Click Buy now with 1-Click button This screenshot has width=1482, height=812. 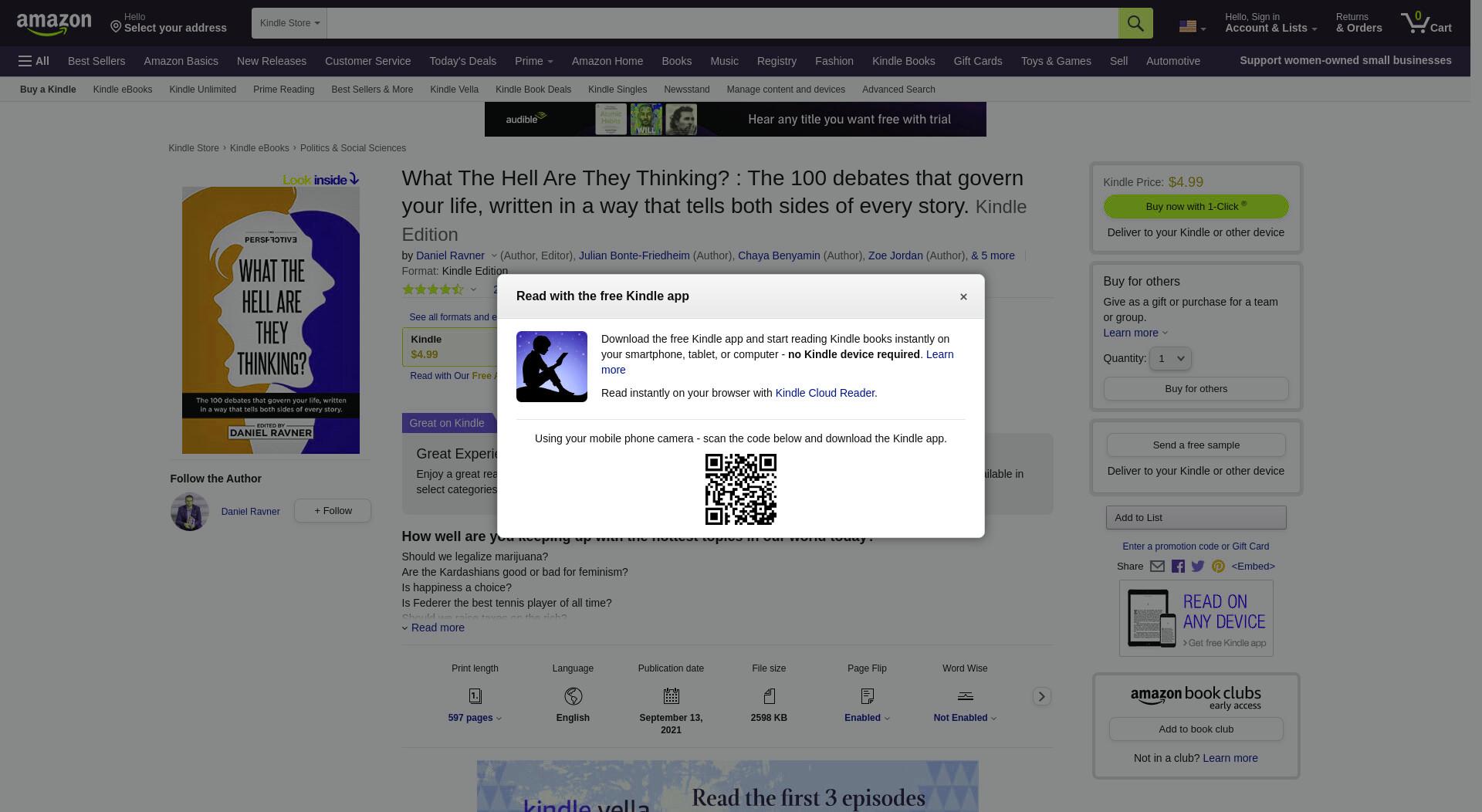[x=1196, y=206]
